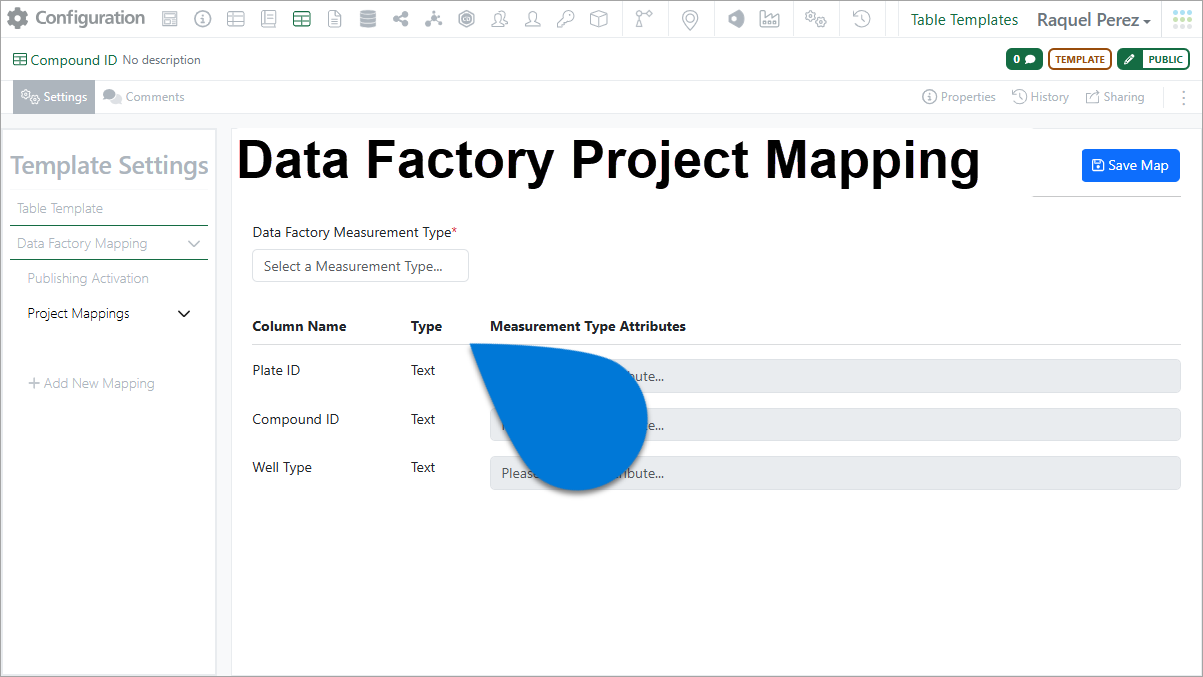The height and width of the screenshot is (677, 1203).
Task: Expand the Project Mappings chevron
Action: click(x=184, y=313)
